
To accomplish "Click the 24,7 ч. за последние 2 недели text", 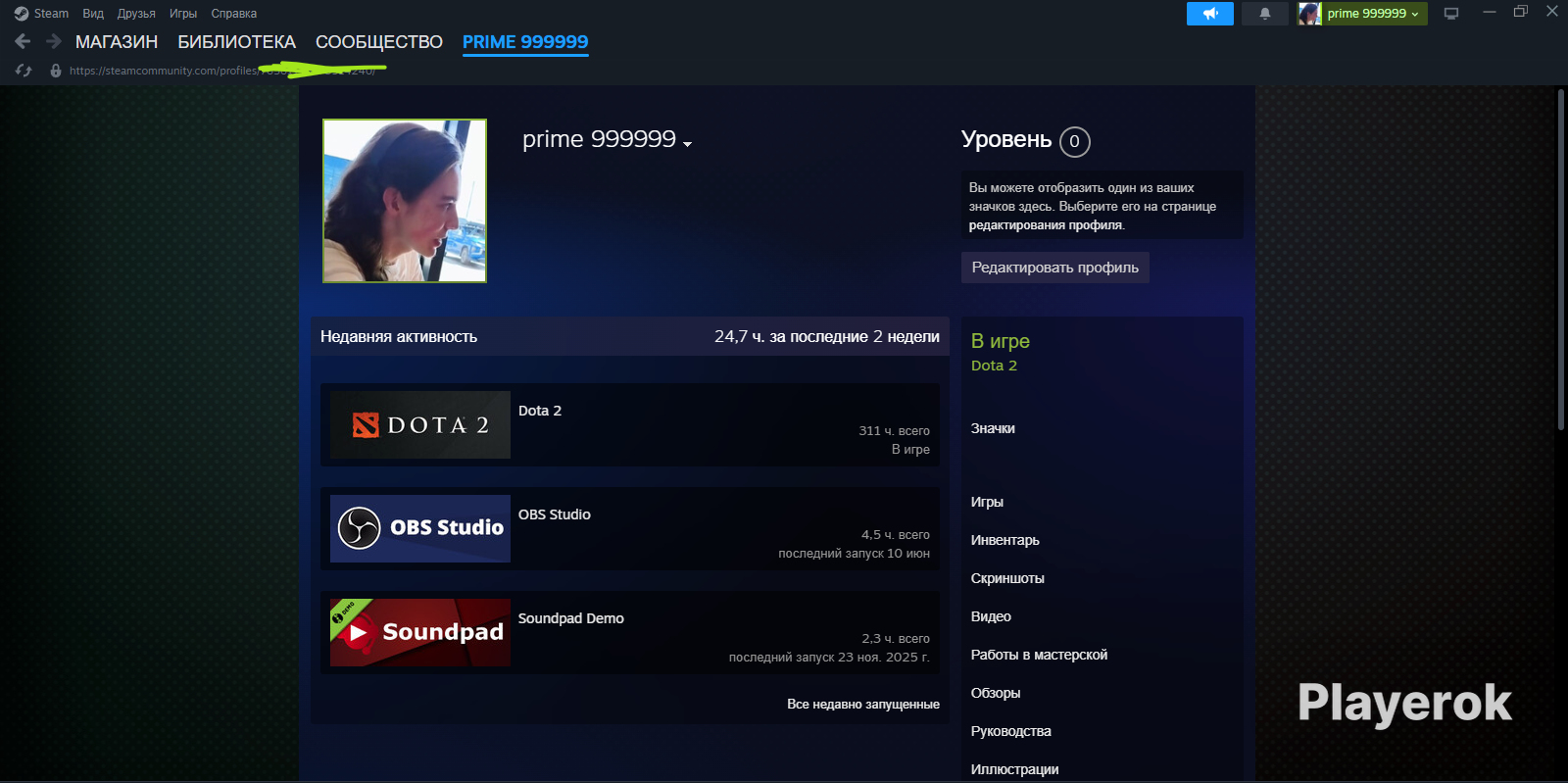I will pos(827,336).
